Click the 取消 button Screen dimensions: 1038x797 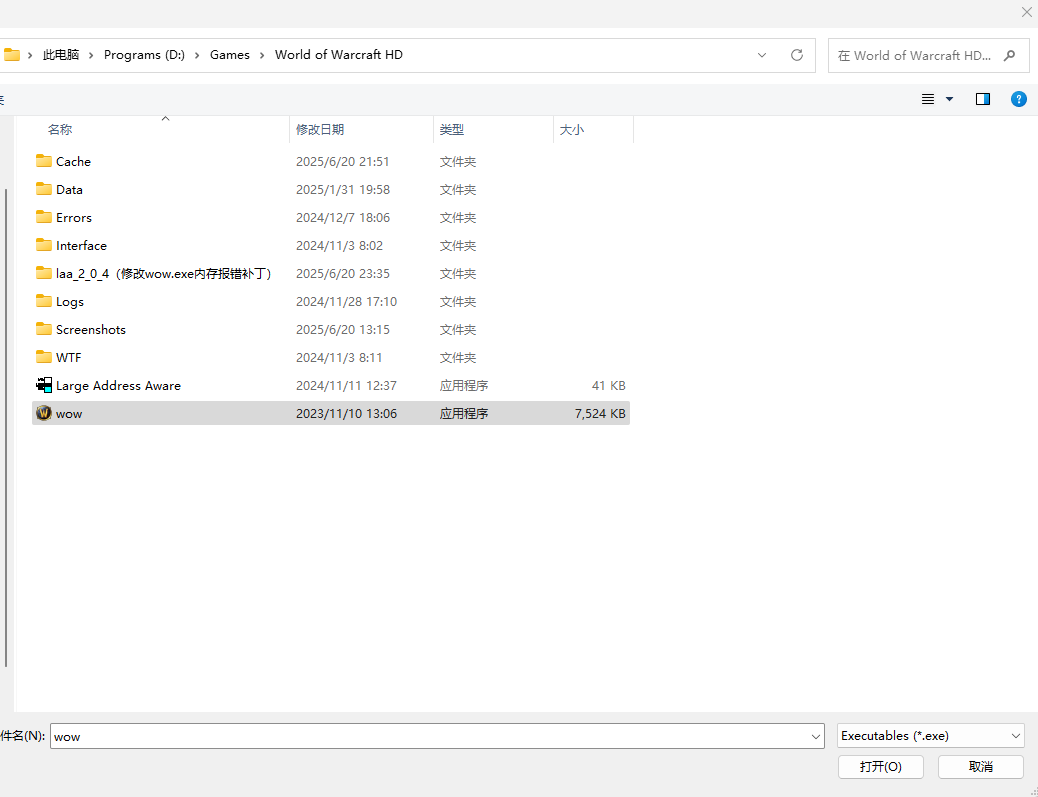pyautogui.click(x=980, y=767)
